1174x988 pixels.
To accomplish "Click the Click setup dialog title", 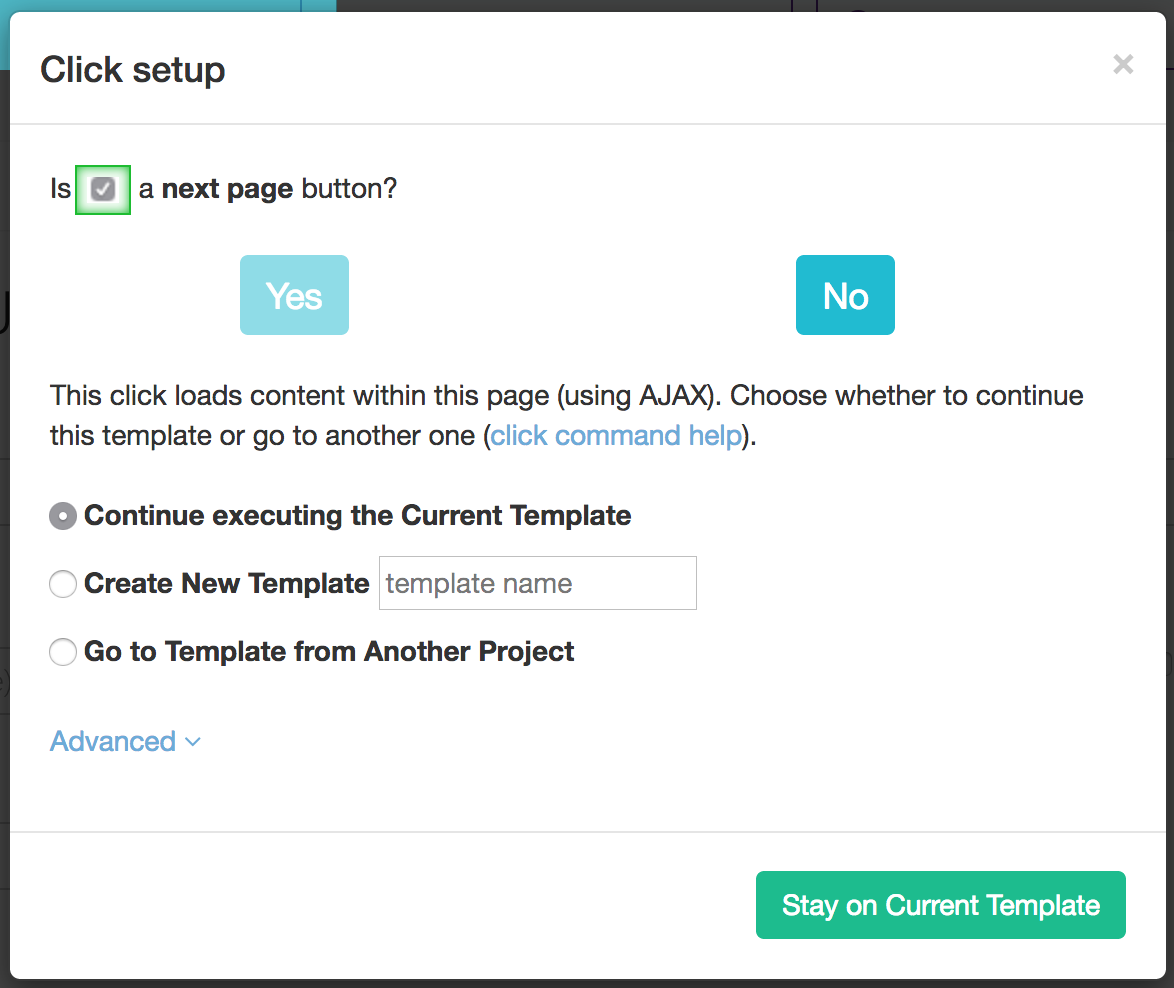I will [x=133, y=70].
